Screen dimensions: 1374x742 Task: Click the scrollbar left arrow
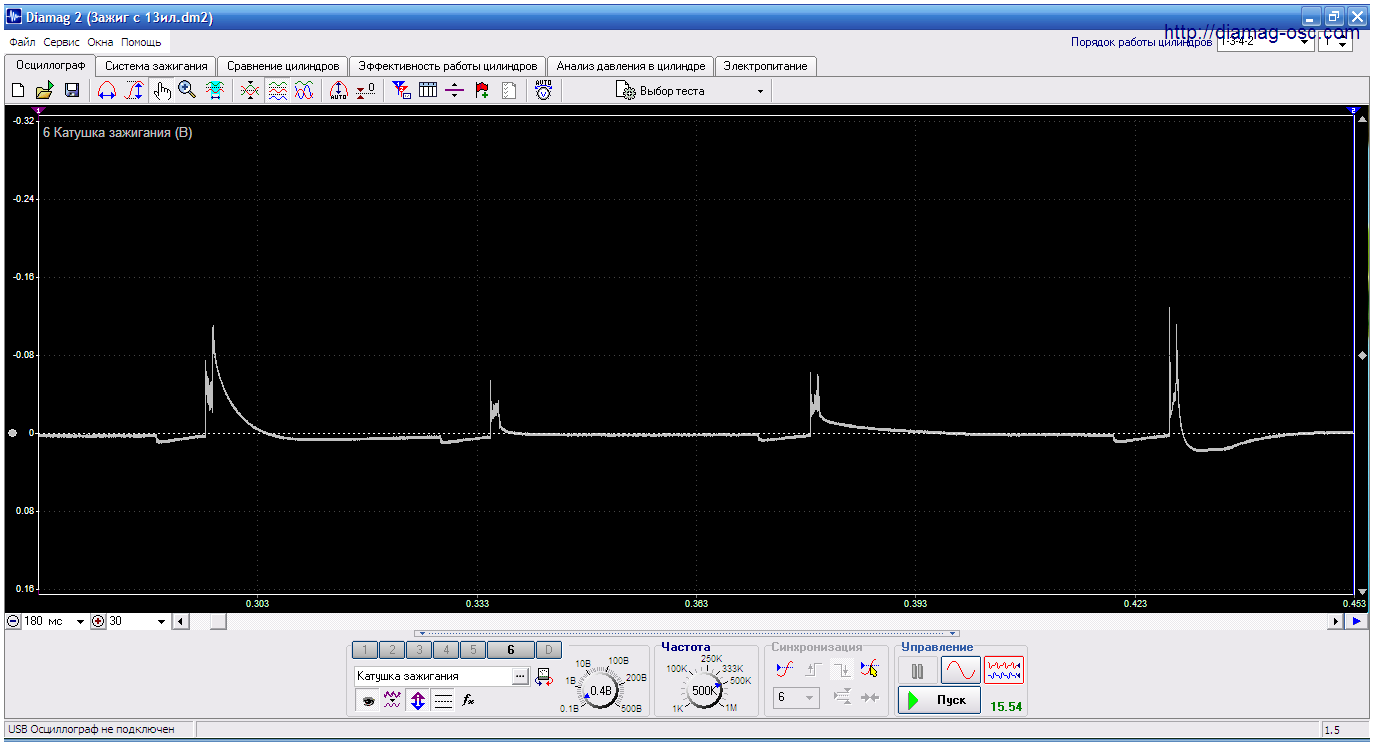[x=180, y=621]
